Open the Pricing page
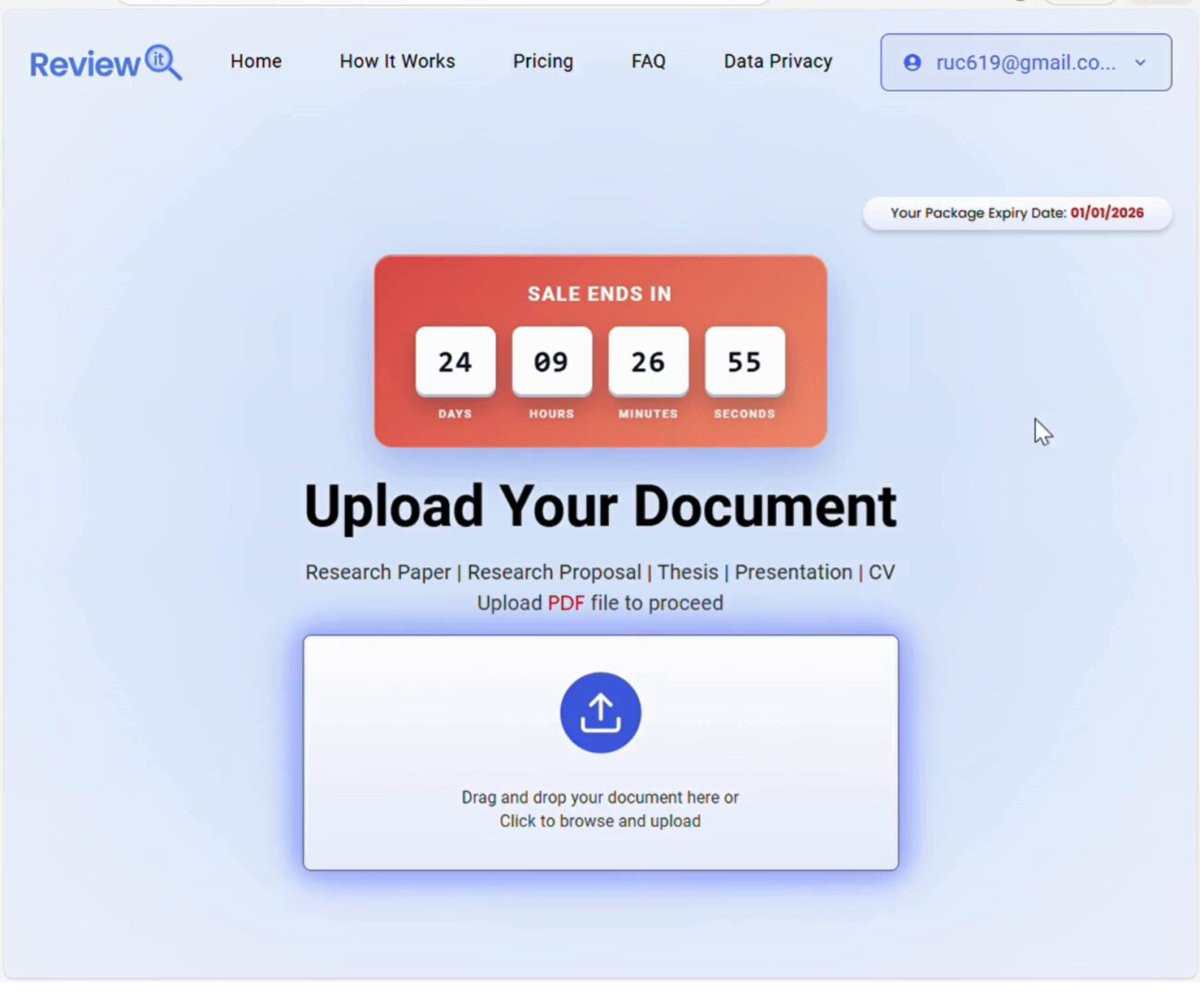Screen dimensions: 1200x997 click(543, 61)
